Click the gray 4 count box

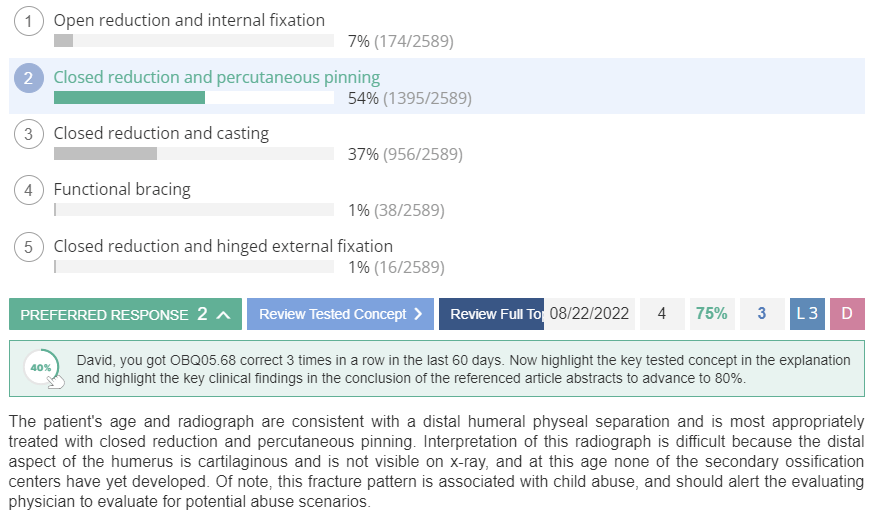(662, 314)
